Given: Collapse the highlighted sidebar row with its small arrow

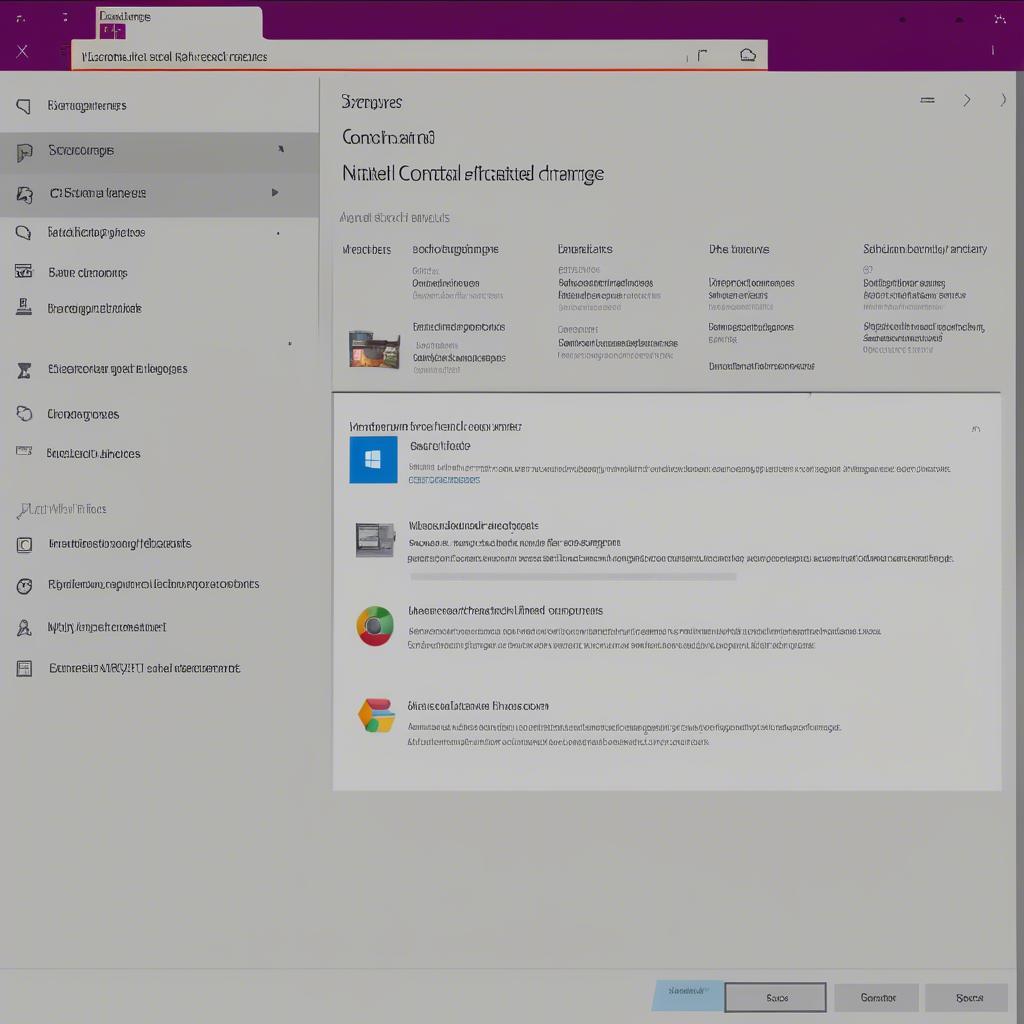Looking at the screenshot, I should pyautogui.click(x=281, y=149).
